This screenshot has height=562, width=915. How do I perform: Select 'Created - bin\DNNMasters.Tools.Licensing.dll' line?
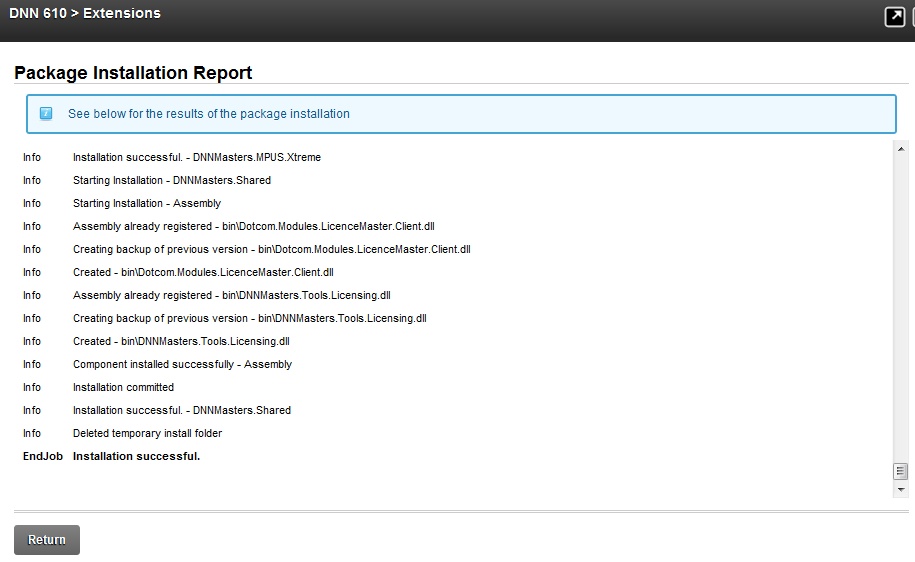click(x=181, y=341)
